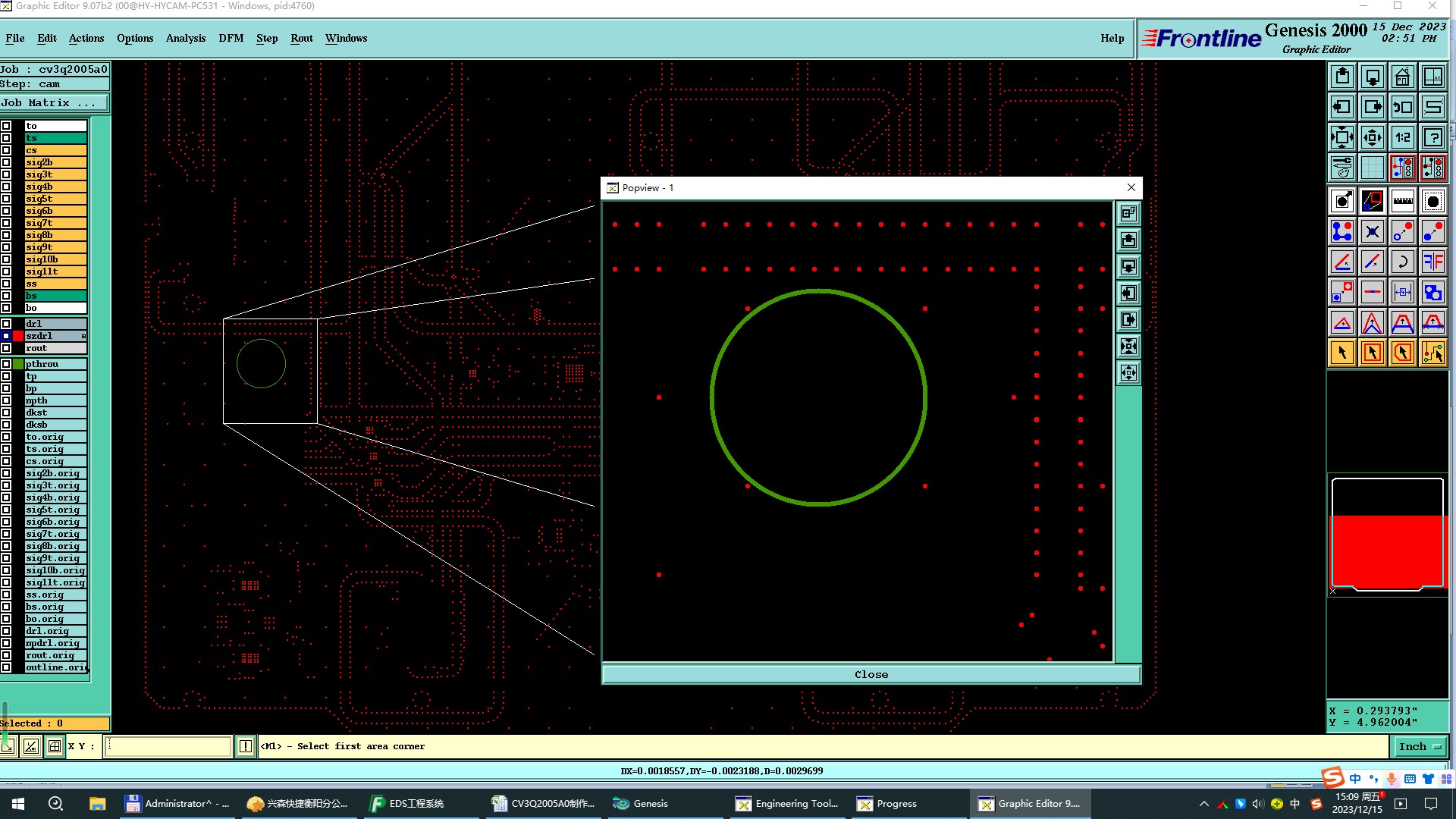Viewport: 1456px width, 819px height.
Task: Select the ruler measure tool icon
Action: pos(1402,201)
